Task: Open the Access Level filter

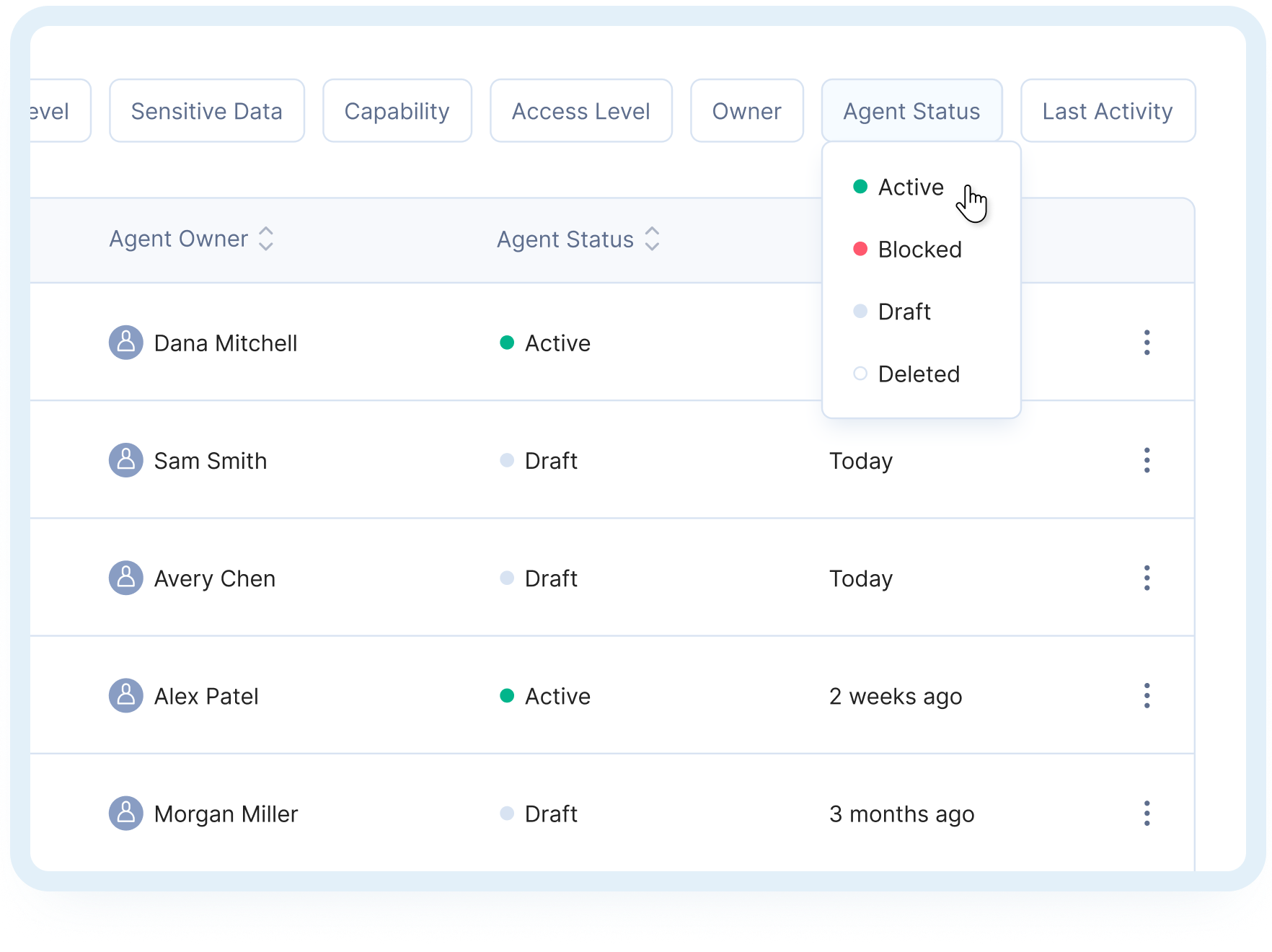Action: coord(581,110)
